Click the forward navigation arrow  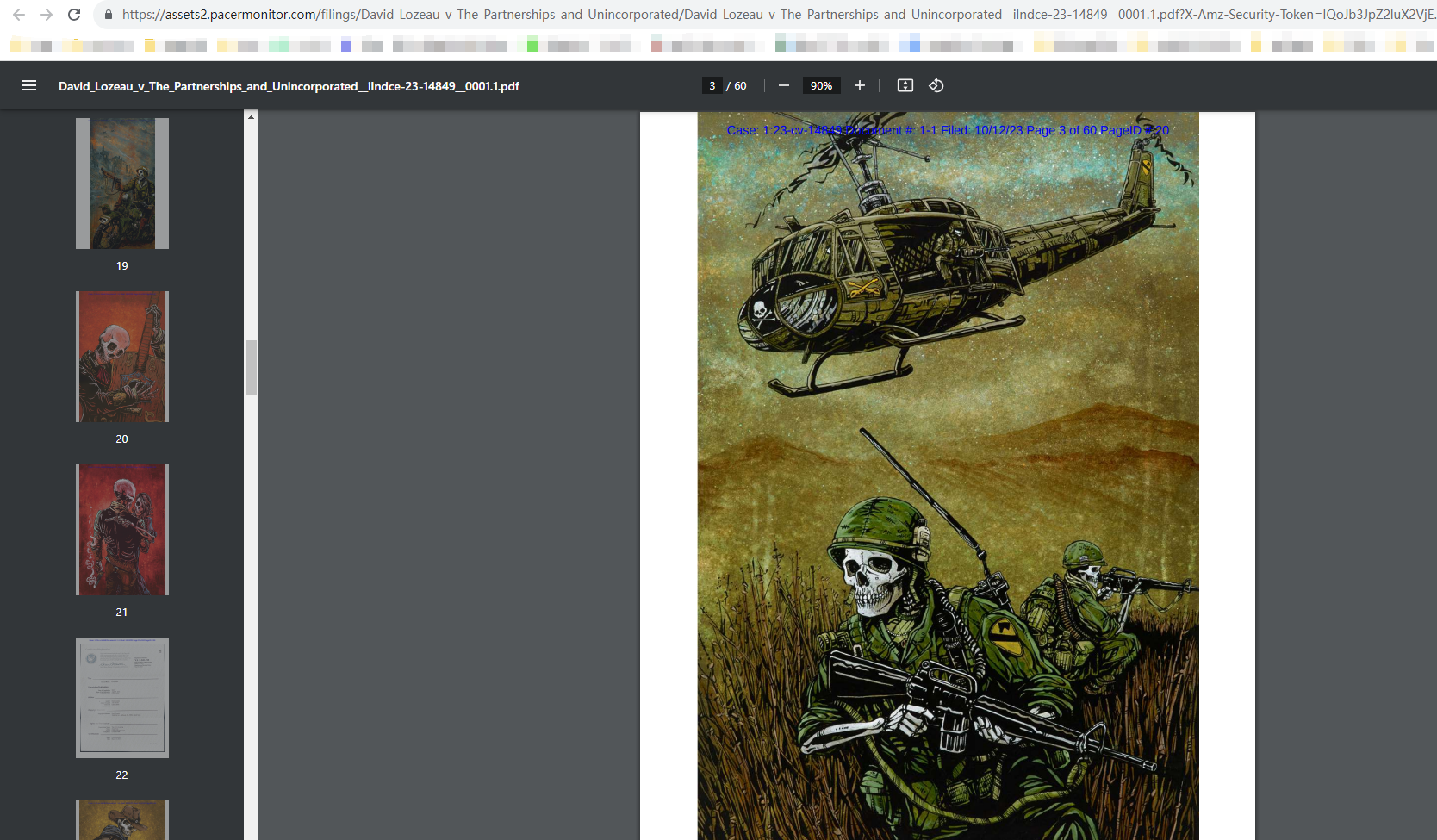[47, 15]
